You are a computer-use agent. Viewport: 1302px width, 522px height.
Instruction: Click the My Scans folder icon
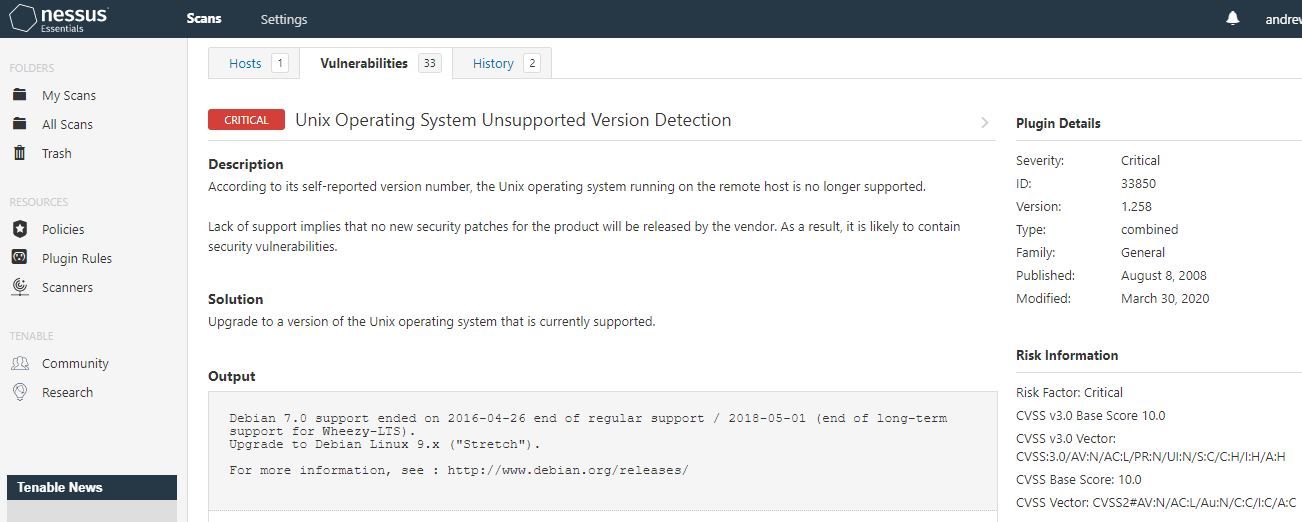point(19,95)
